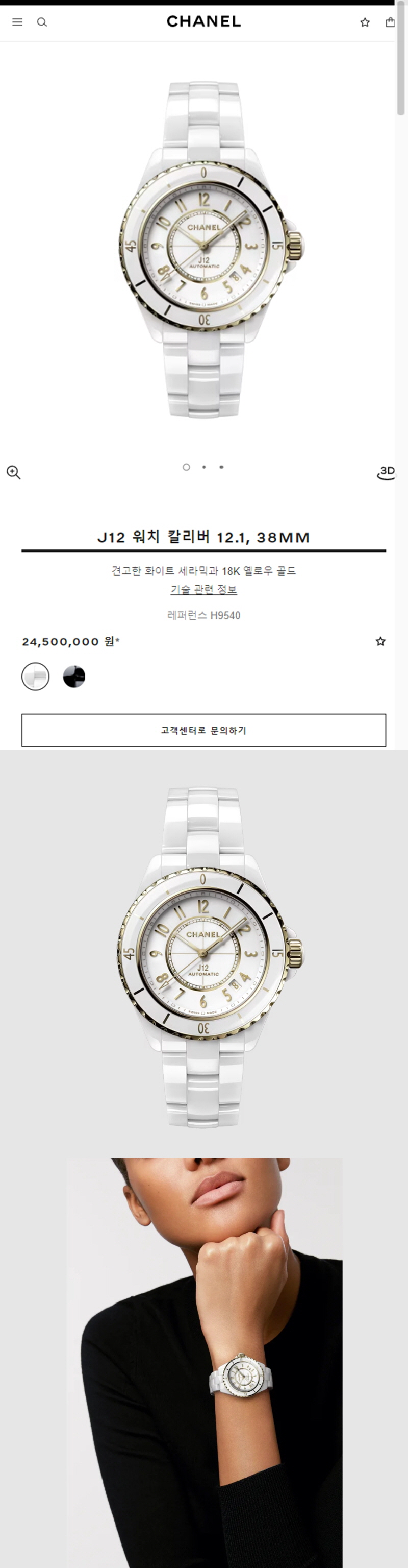Click the search magnifier icon
Screen dimensions: 408x1568
pos(42,22)
